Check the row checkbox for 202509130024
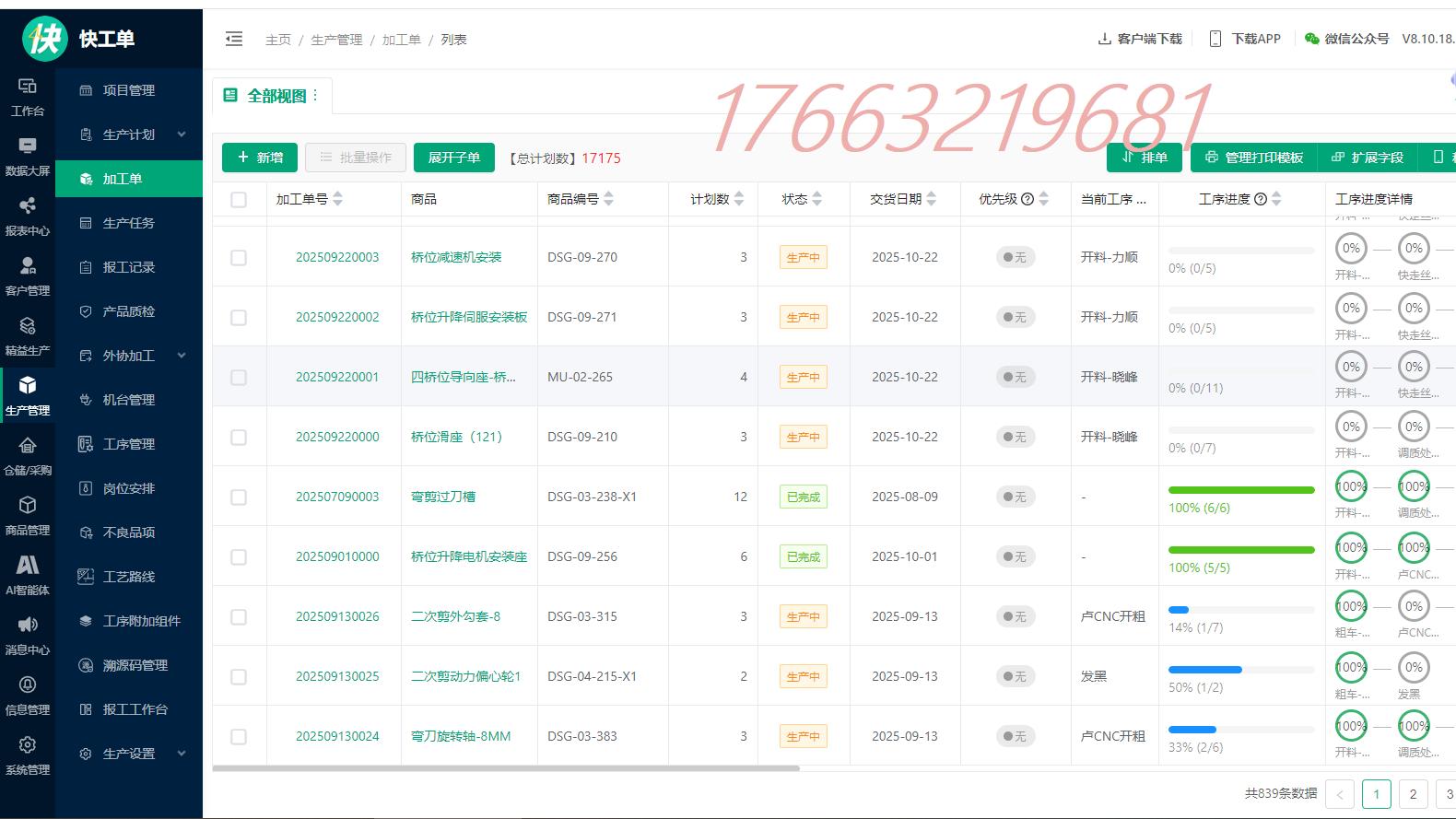This screenshot has height=819, width=1456. [239, 737]
